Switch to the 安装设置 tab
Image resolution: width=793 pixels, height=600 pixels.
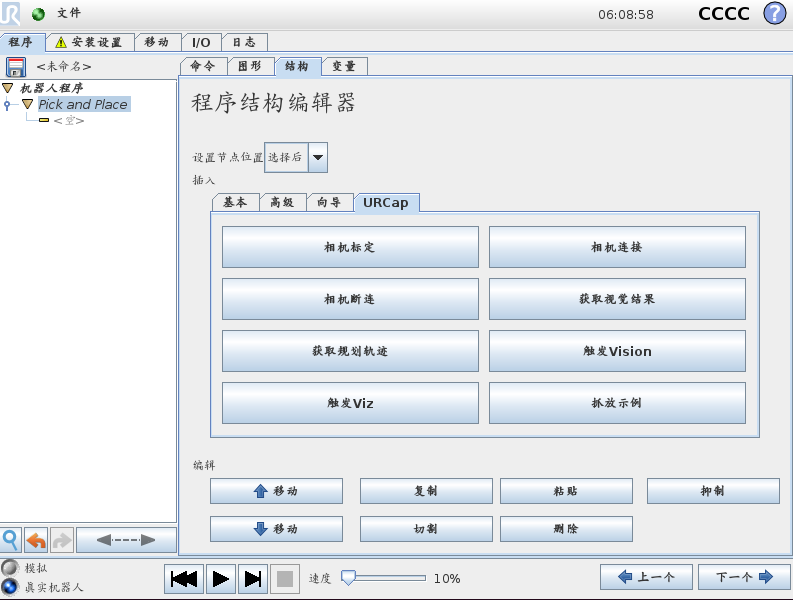tap(88, 42)
